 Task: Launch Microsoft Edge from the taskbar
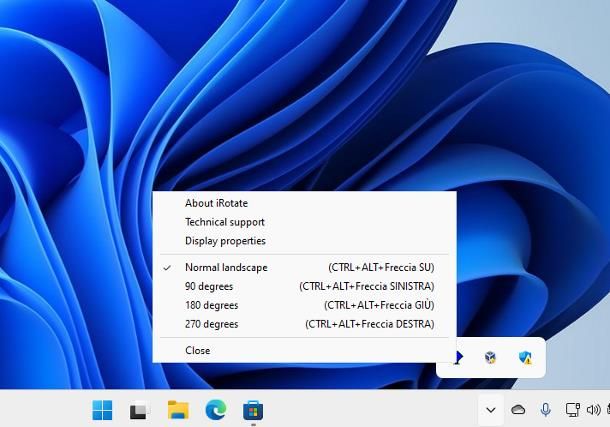[x=216, y=410]
